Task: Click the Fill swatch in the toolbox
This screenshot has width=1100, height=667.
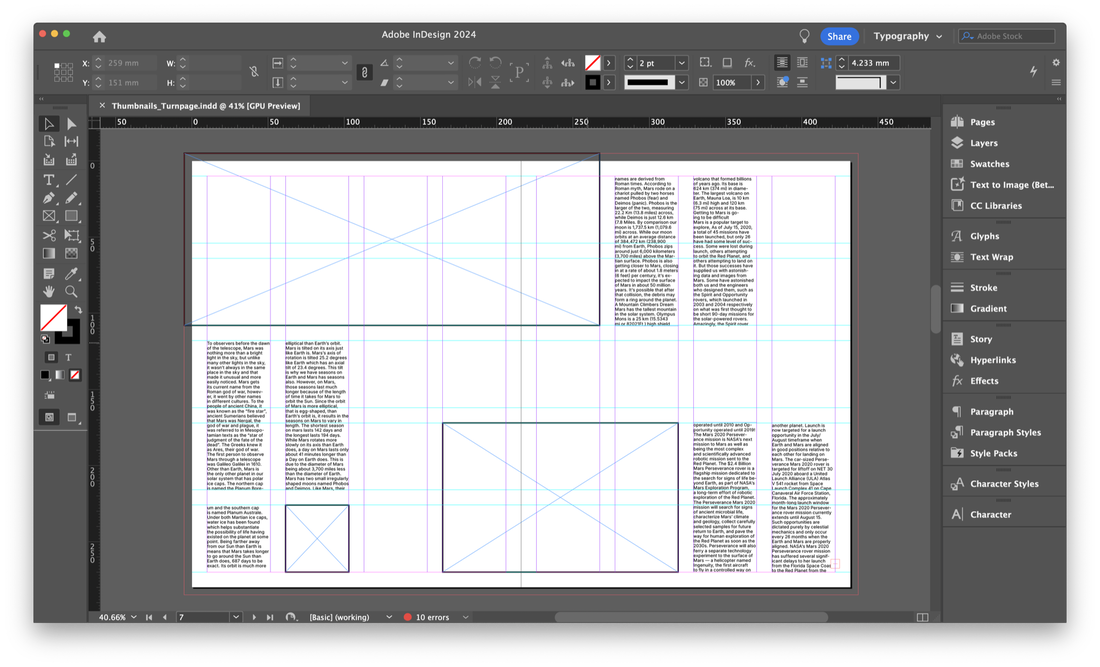Action: click(x=53, y=318)
